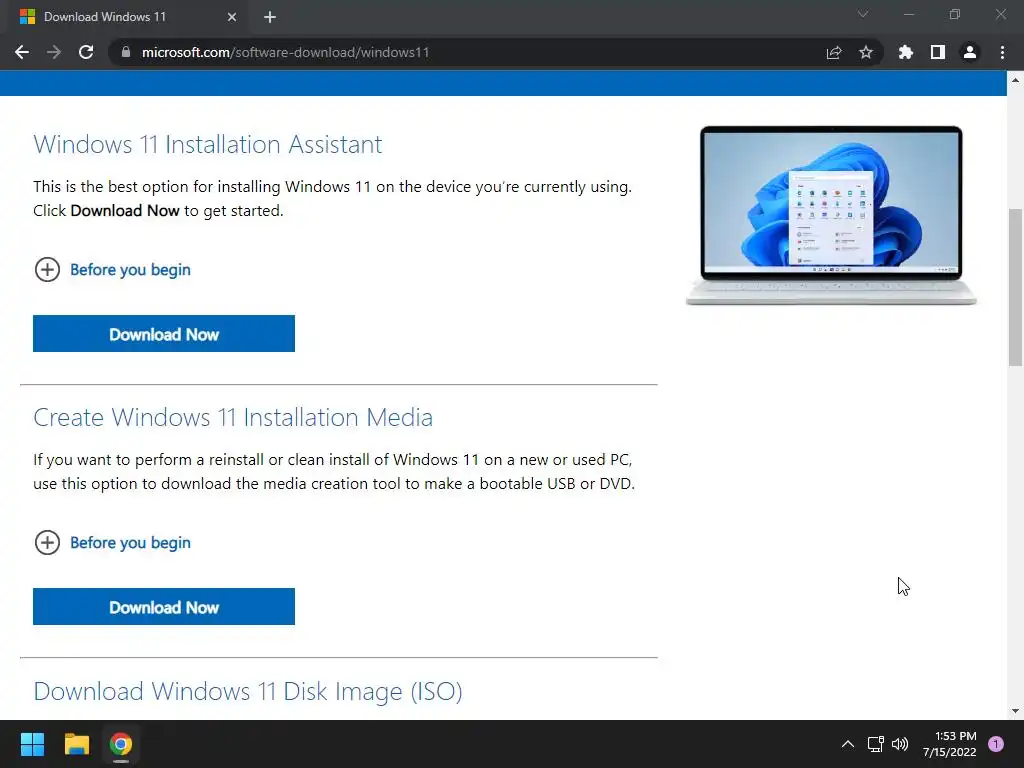This screenshot has width=1024, height=768.
Task: Show hidden system tray icons
Action: pos(848,744)
